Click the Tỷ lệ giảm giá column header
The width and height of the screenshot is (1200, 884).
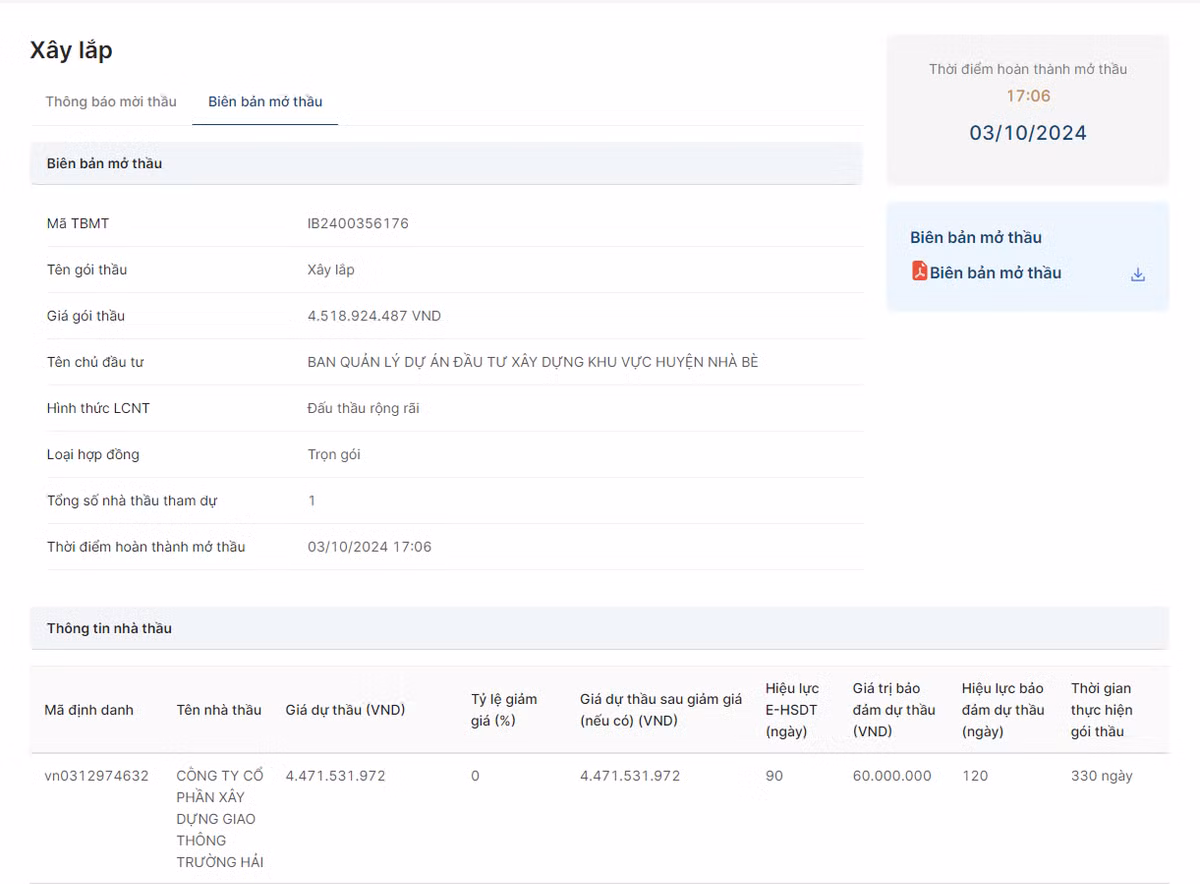point(504,710)
